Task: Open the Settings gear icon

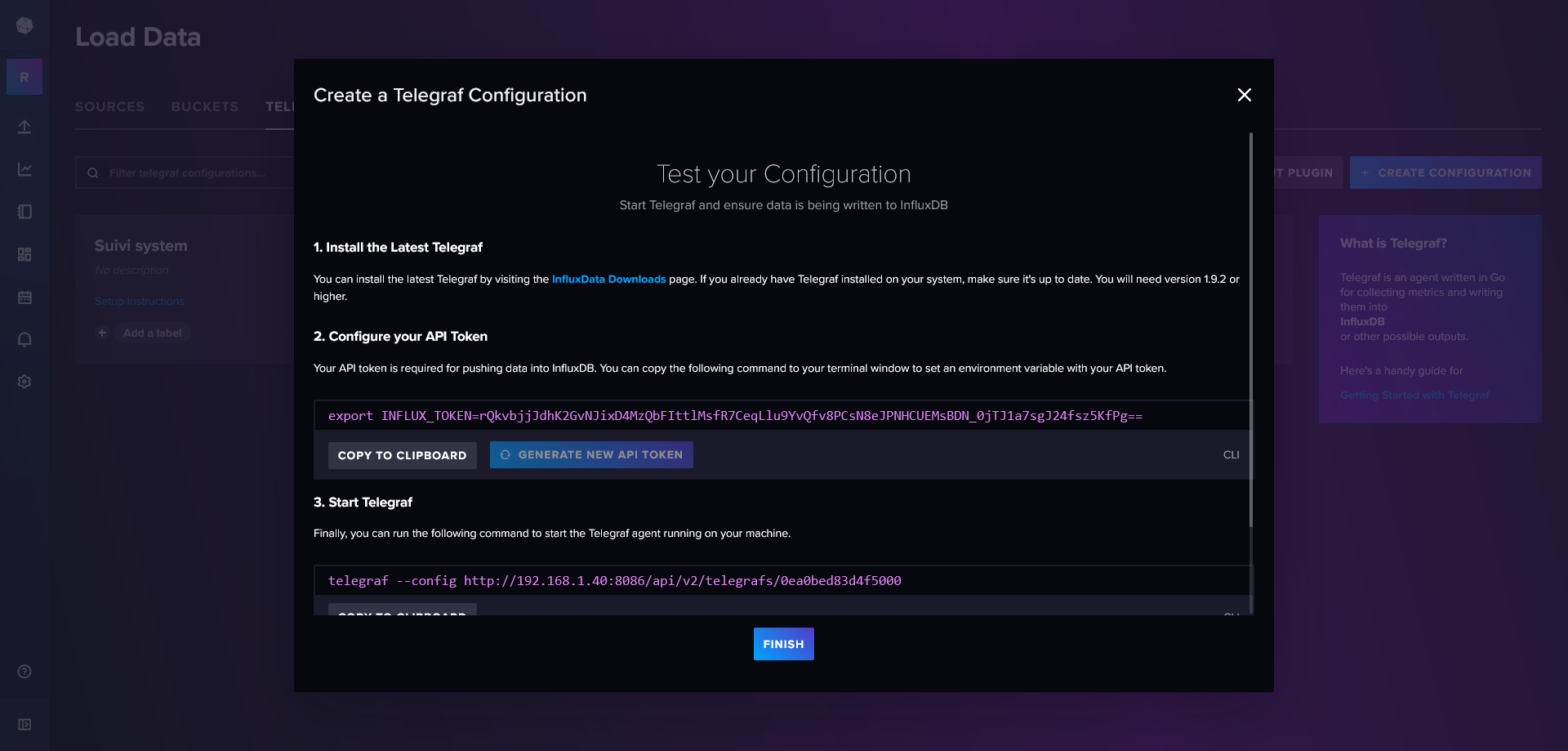Action: (24, 382)
